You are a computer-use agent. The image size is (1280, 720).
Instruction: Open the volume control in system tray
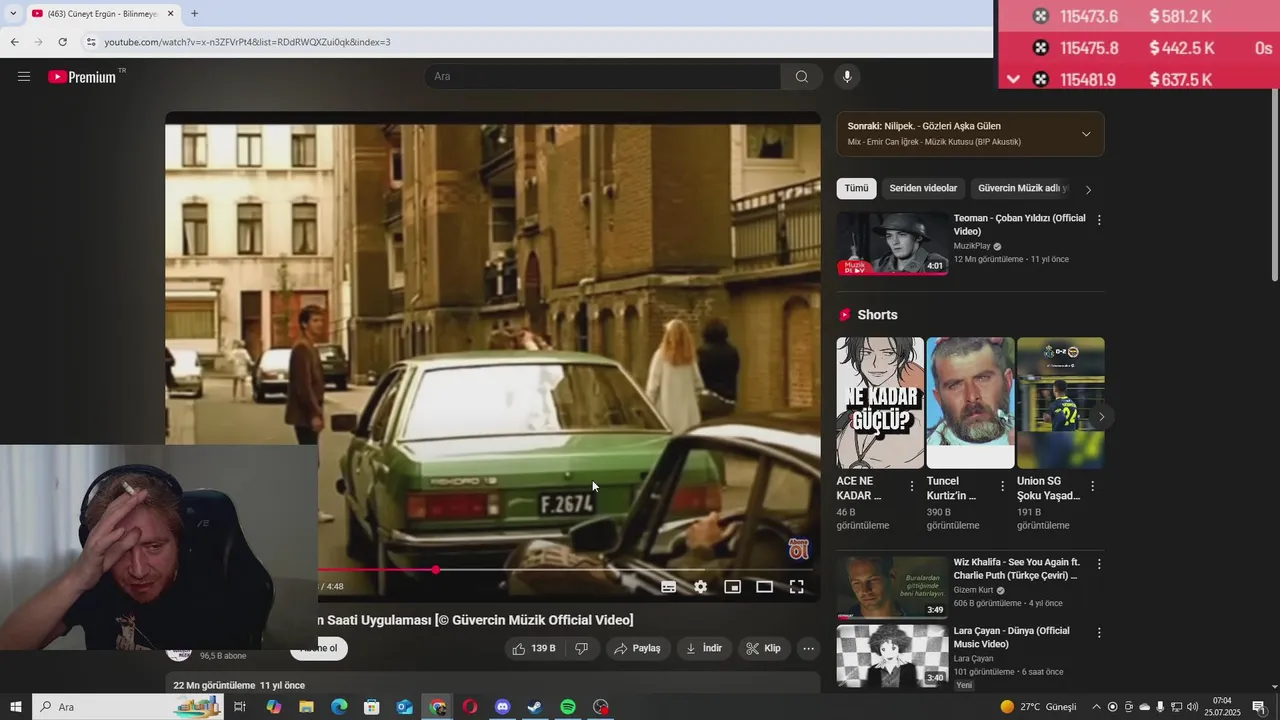click(1192, 707)
